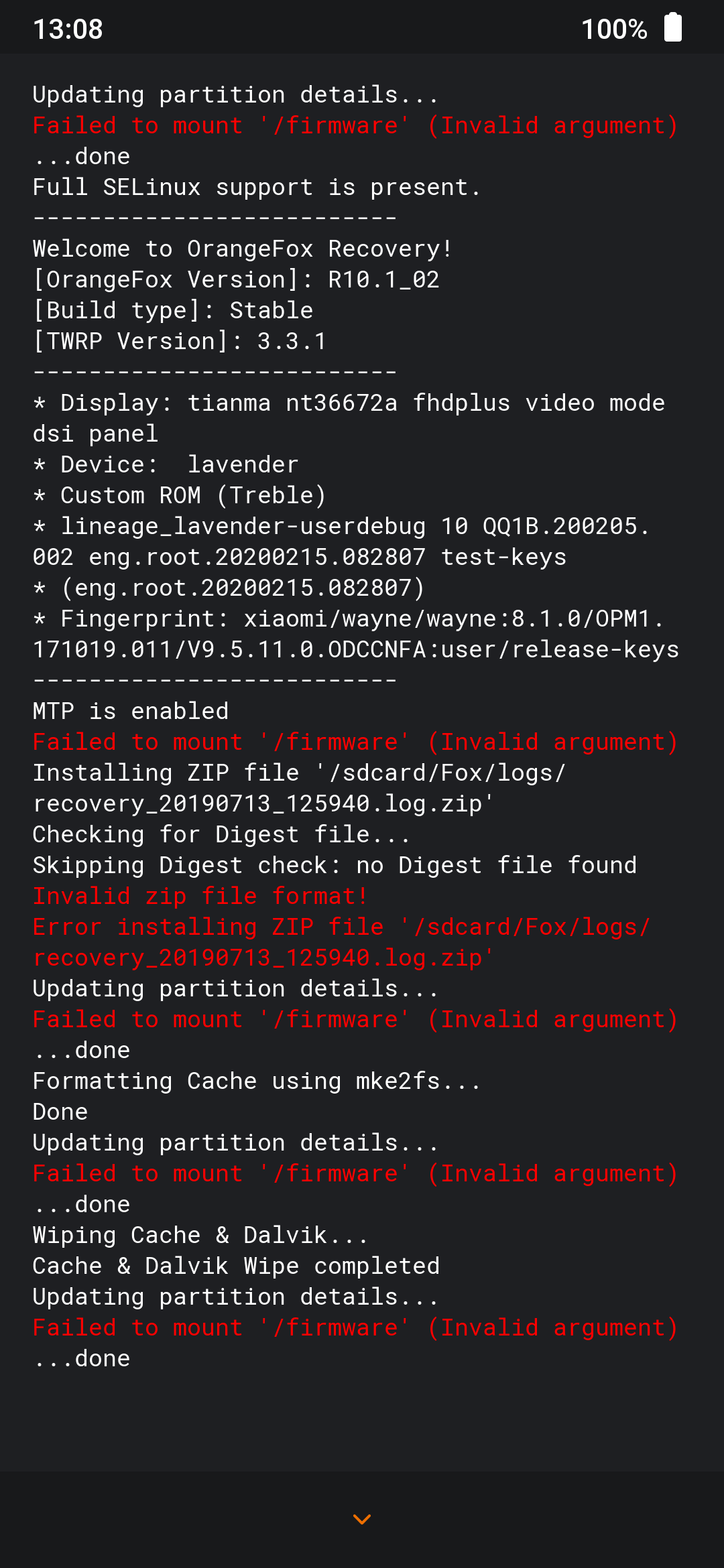
Task: Select the '[TWRP Version]: 3.3.1' line
Action: [x=179, y=340]
